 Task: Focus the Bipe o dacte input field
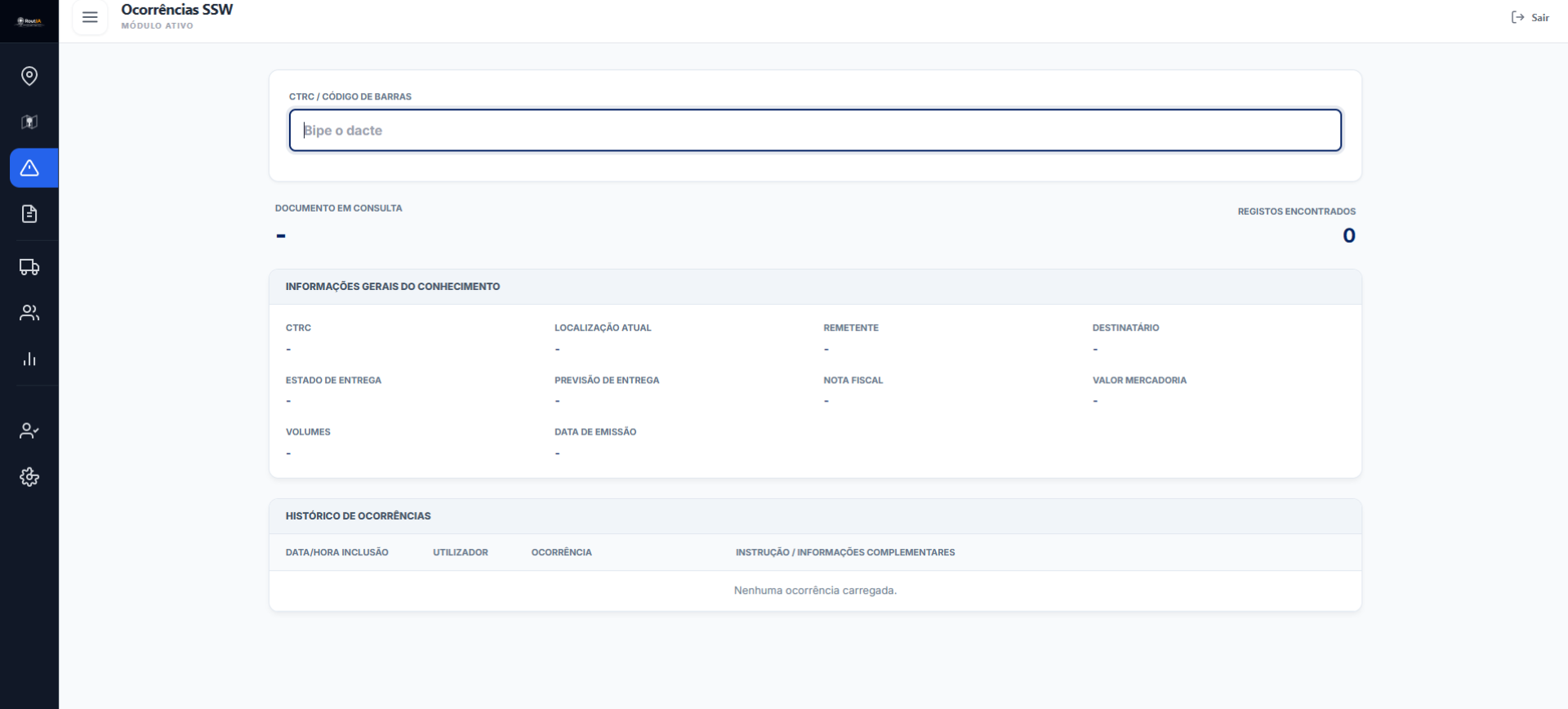pyautogui.click(x=815, y=131)
